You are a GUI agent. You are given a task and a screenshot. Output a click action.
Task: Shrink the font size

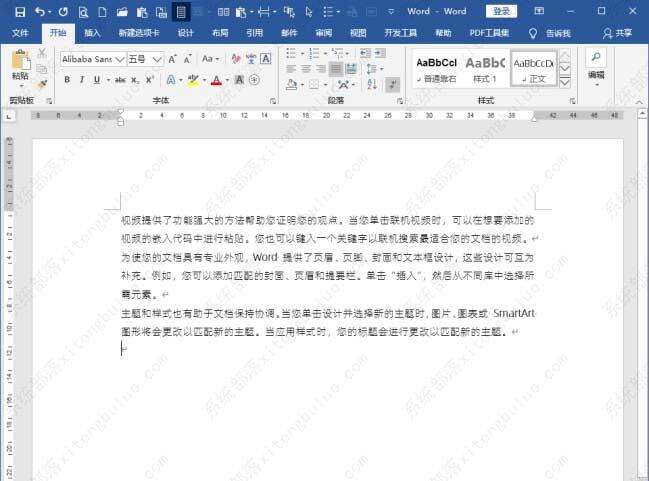(187, 59)
